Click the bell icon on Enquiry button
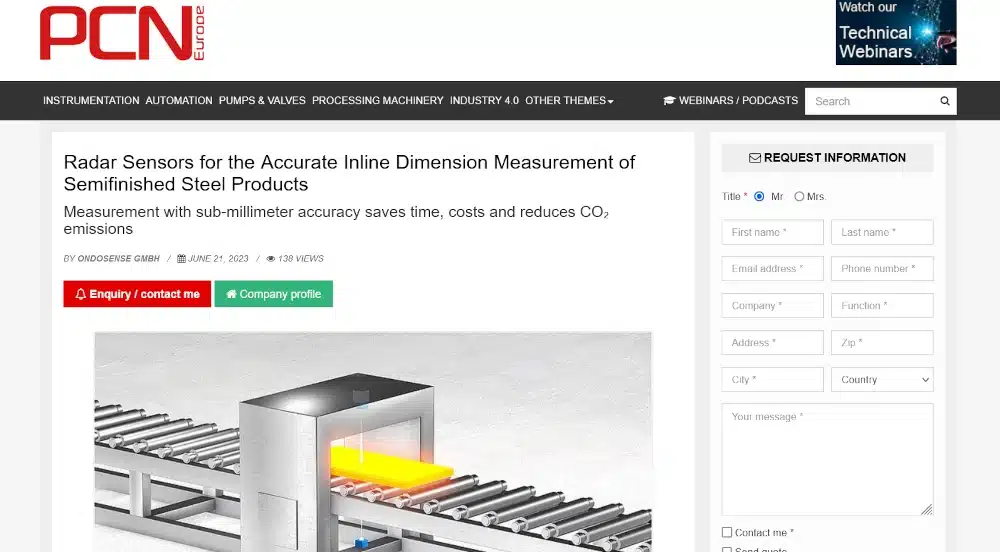1000x552 pixels. point(80,294)
